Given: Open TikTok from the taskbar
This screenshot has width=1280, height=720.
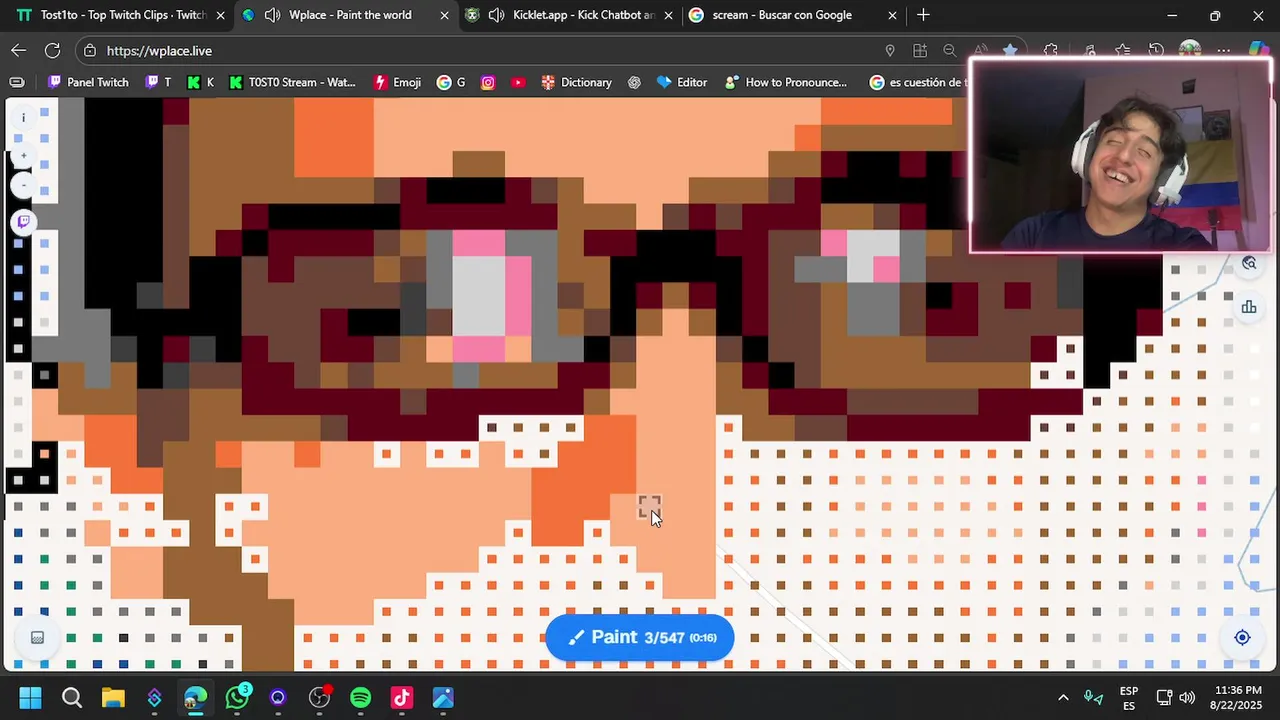Looking at the screenshot, I should tap(402, 698).
